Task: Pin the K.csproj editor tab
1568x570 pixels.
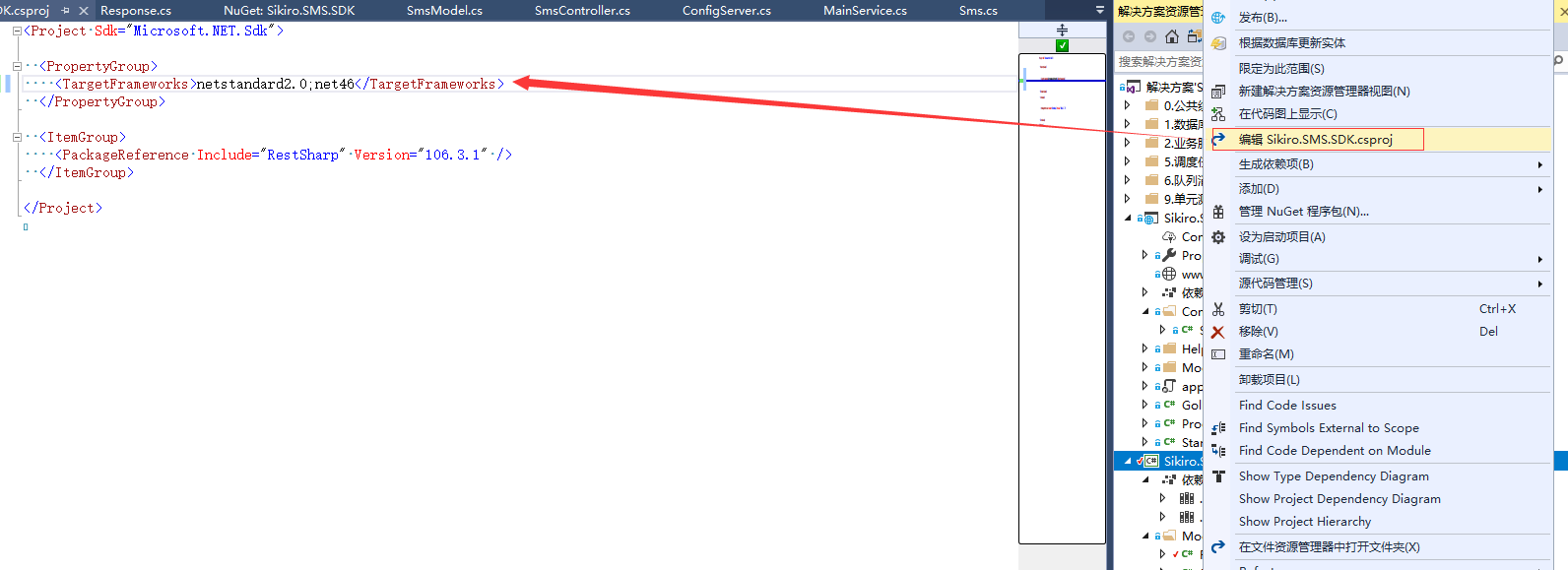Action: 66,11
